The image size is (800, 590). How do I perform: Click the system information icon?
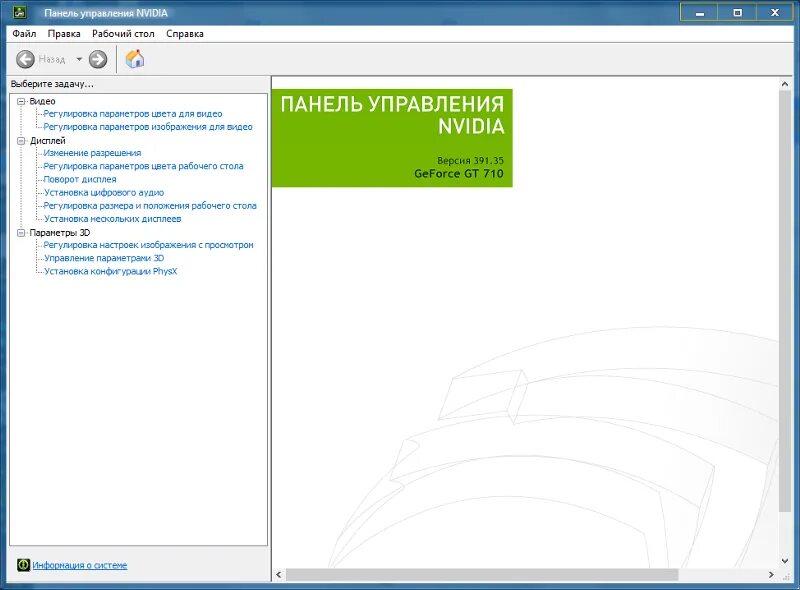pyautogui.click(x=23, y=564)
